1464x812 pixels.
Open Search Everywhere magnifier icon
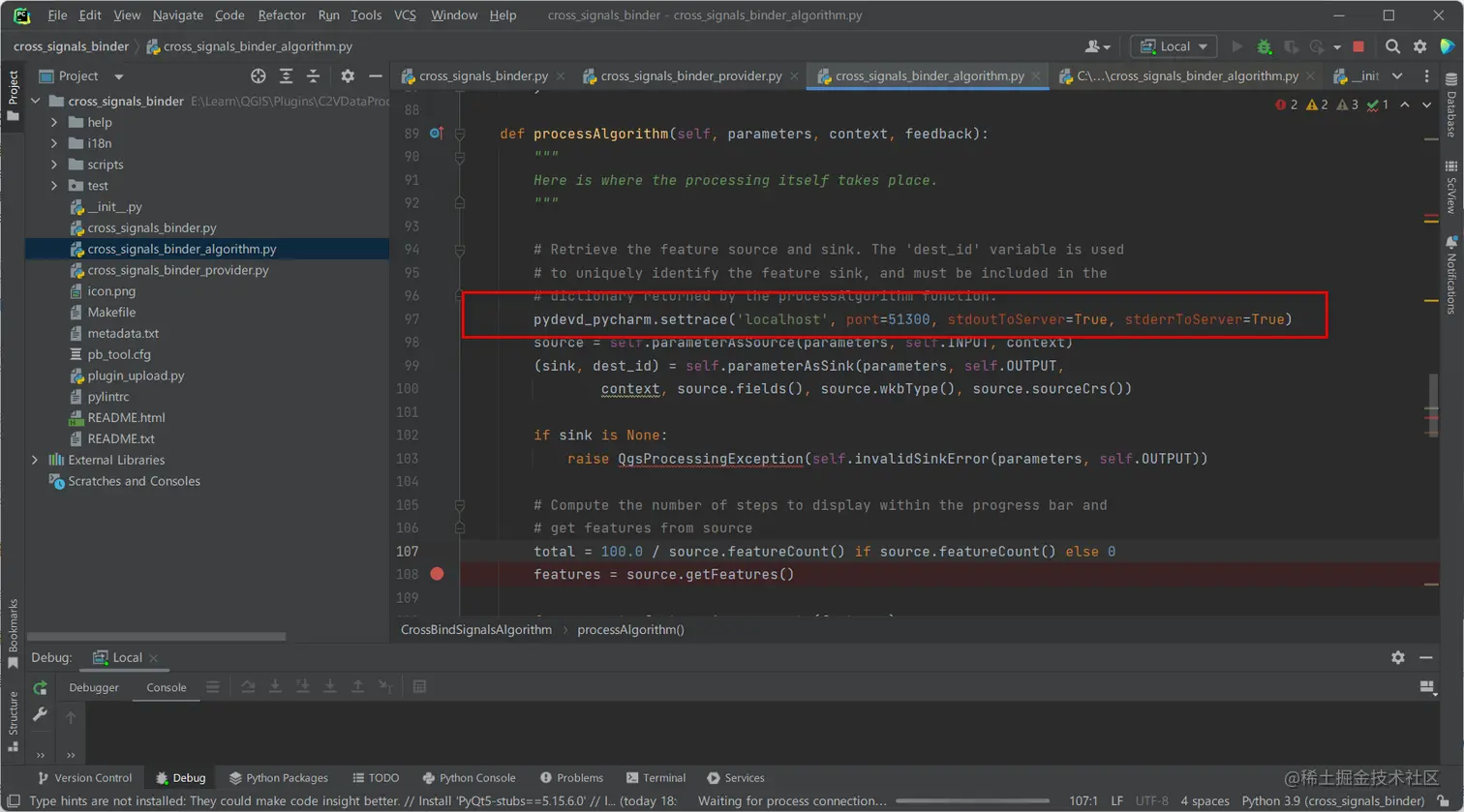click(x=1392, y=46)
